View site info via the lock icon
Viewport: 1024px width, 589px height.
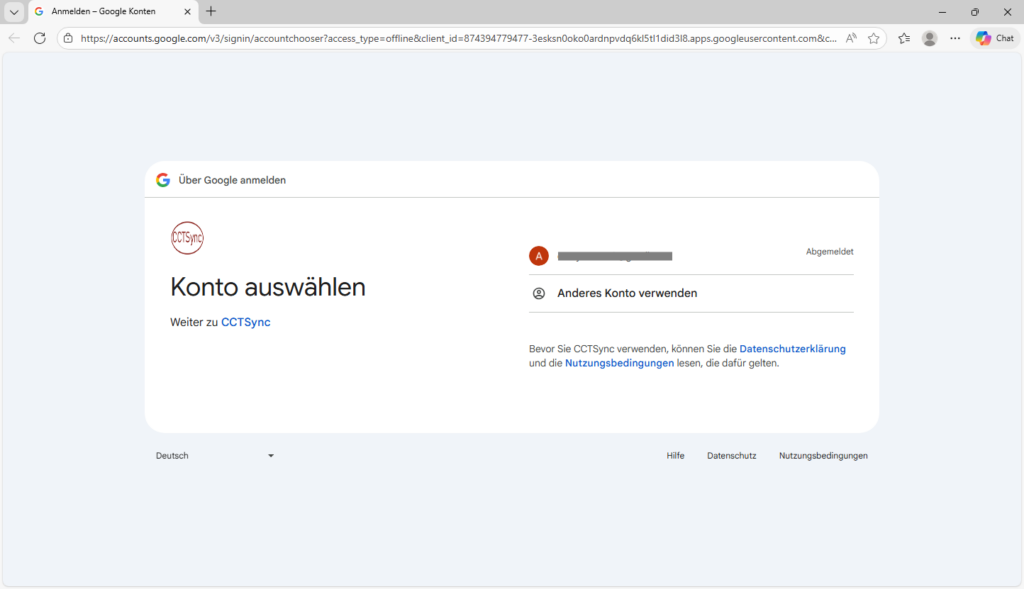(x=66, y=38)
